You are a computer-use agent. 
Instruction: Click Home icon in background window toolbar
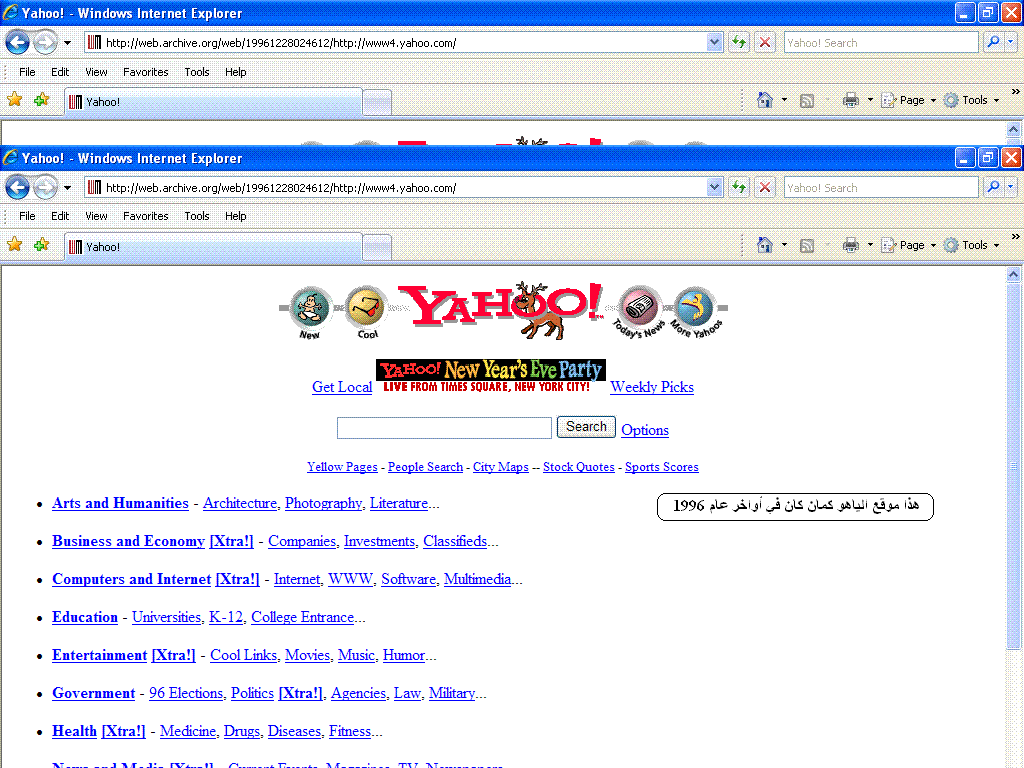coord(765,100)
